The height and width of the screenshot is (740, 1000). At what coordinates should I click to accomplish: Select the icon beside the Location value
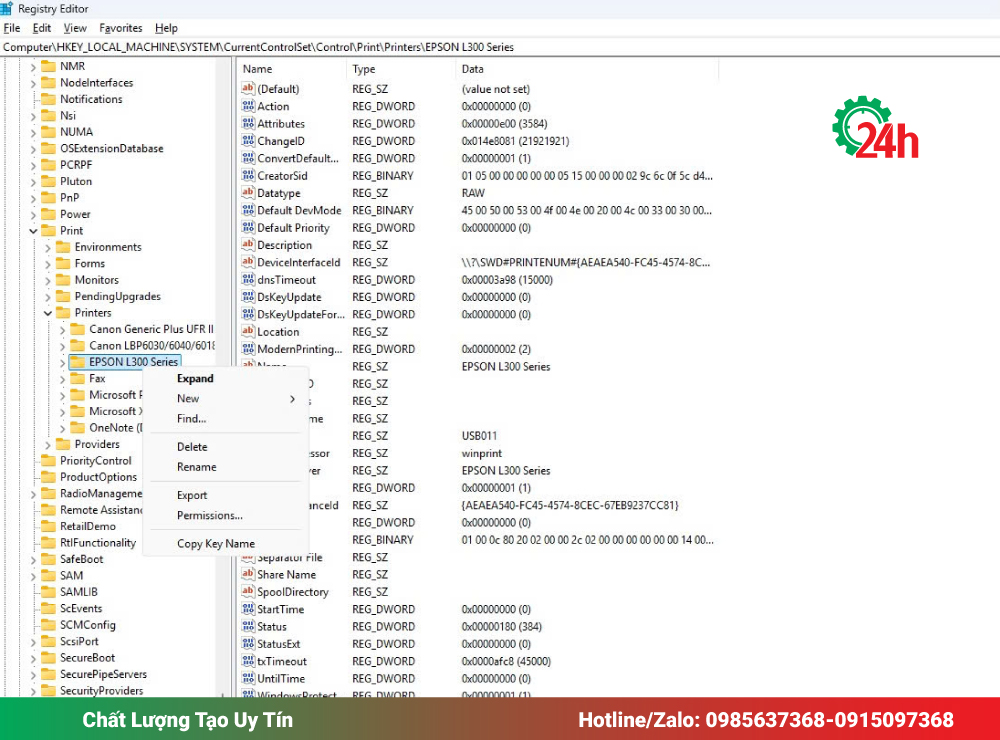tap(248, 332)
